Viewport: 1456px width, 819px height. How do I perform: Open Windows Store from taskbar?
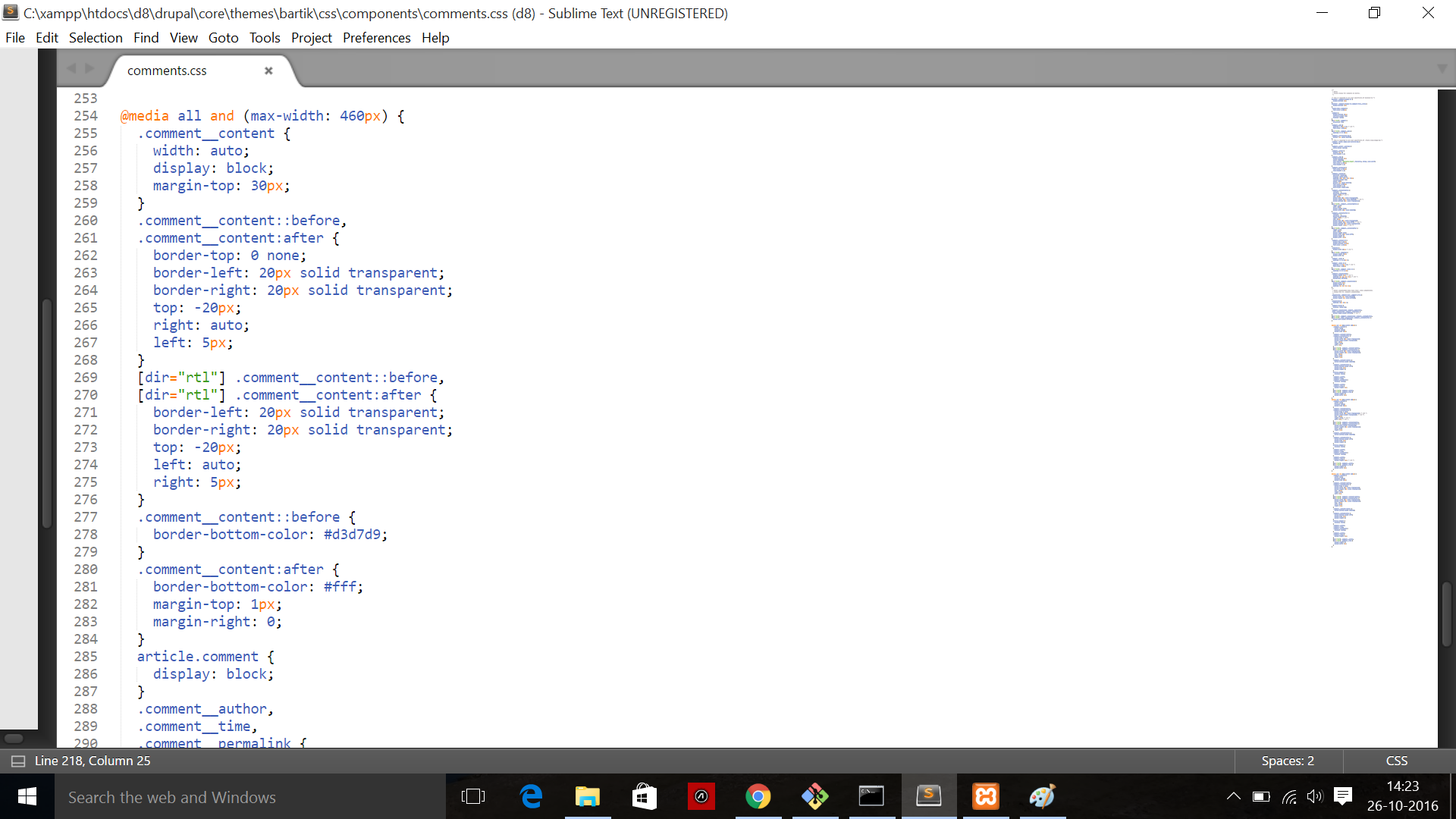(645, 796)
